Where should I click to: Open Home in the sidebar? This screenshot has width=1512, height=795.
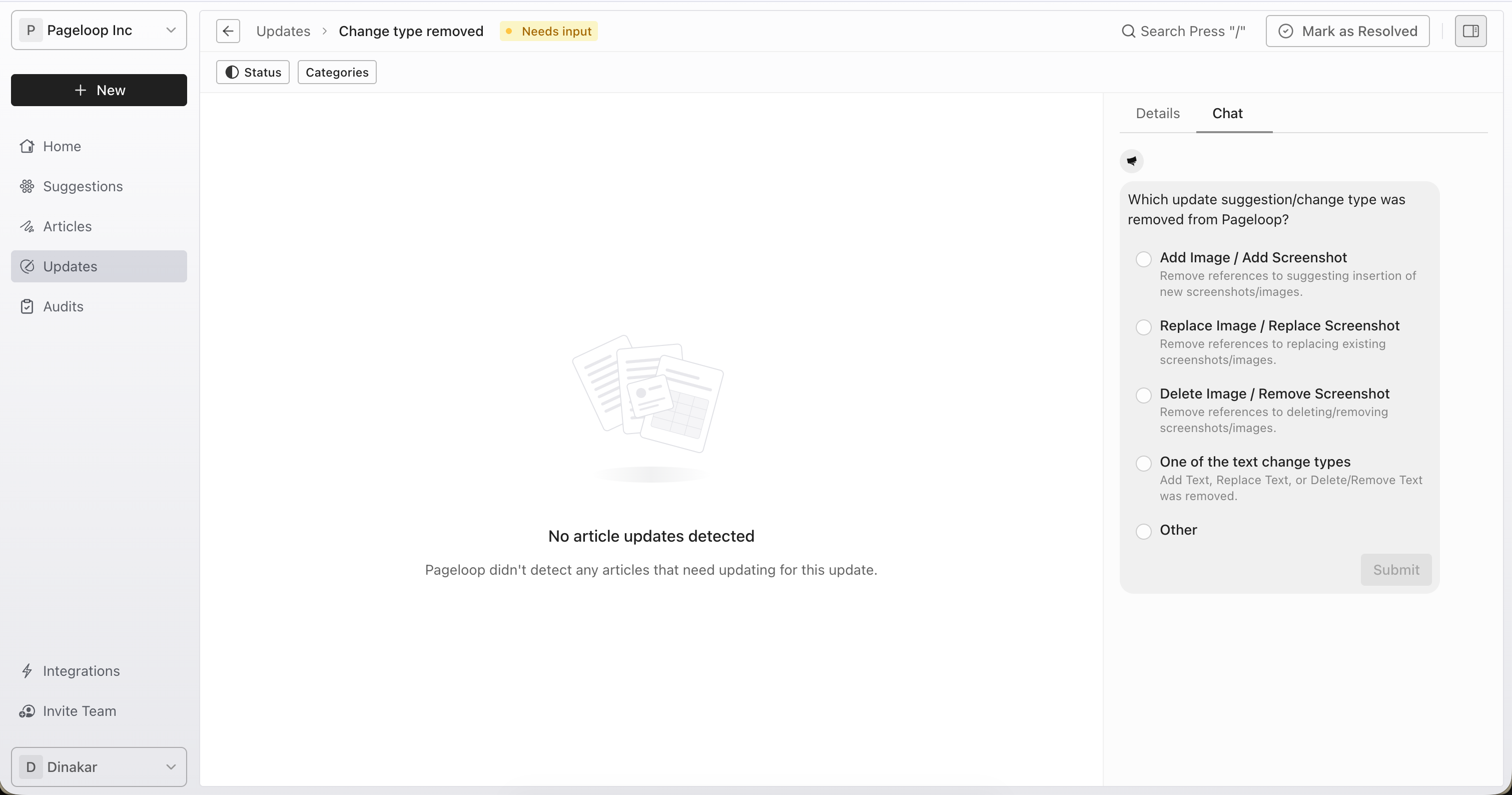[x=99, y=146]
